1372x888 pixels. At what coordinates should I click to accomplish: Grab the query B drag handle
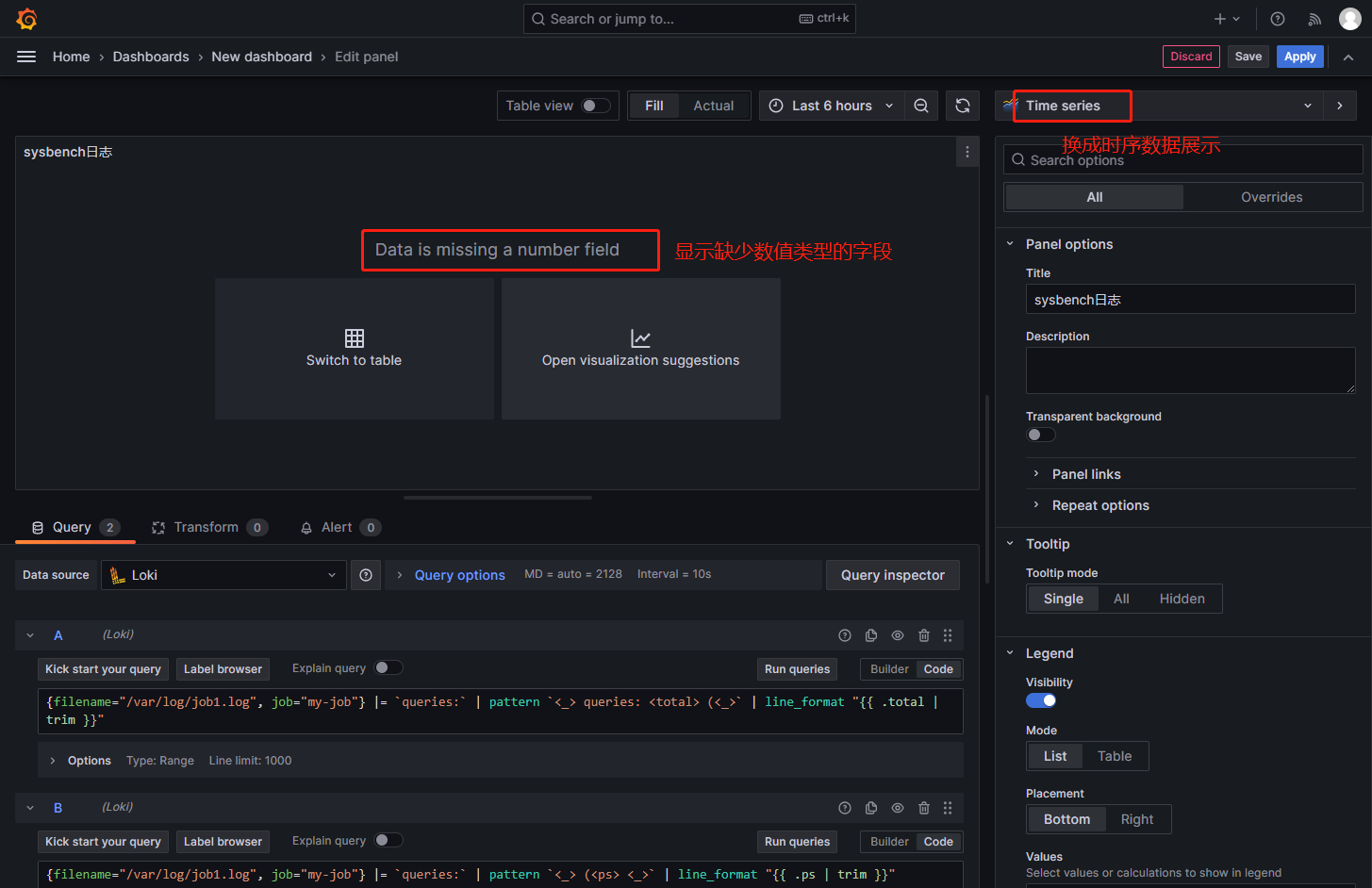click(948, 808)
